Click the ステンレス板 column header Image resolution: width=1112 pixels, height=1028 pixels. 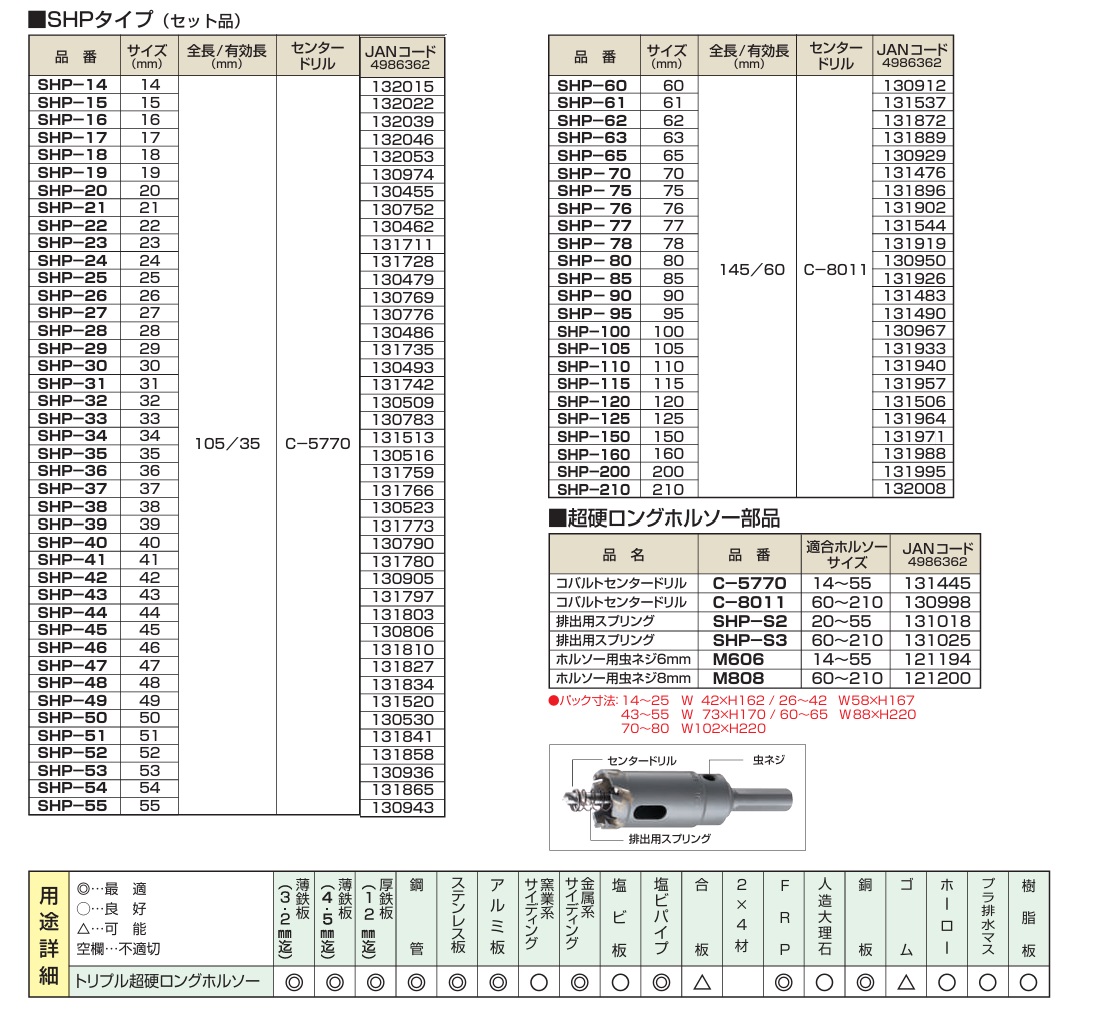457,916
